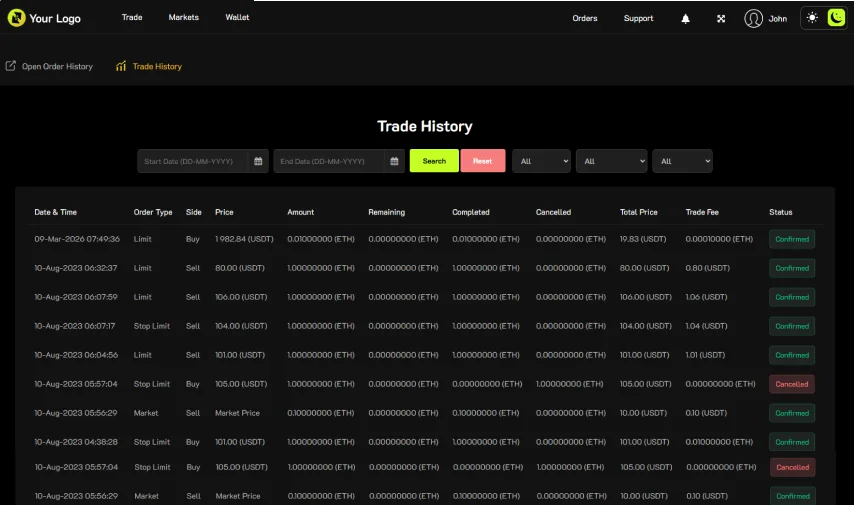Image resolution: width=854 pixels, height=505 pixels.
Task: Select the 10-Aug-2023 04:38:28 date cell
Action: click(76, 442)
